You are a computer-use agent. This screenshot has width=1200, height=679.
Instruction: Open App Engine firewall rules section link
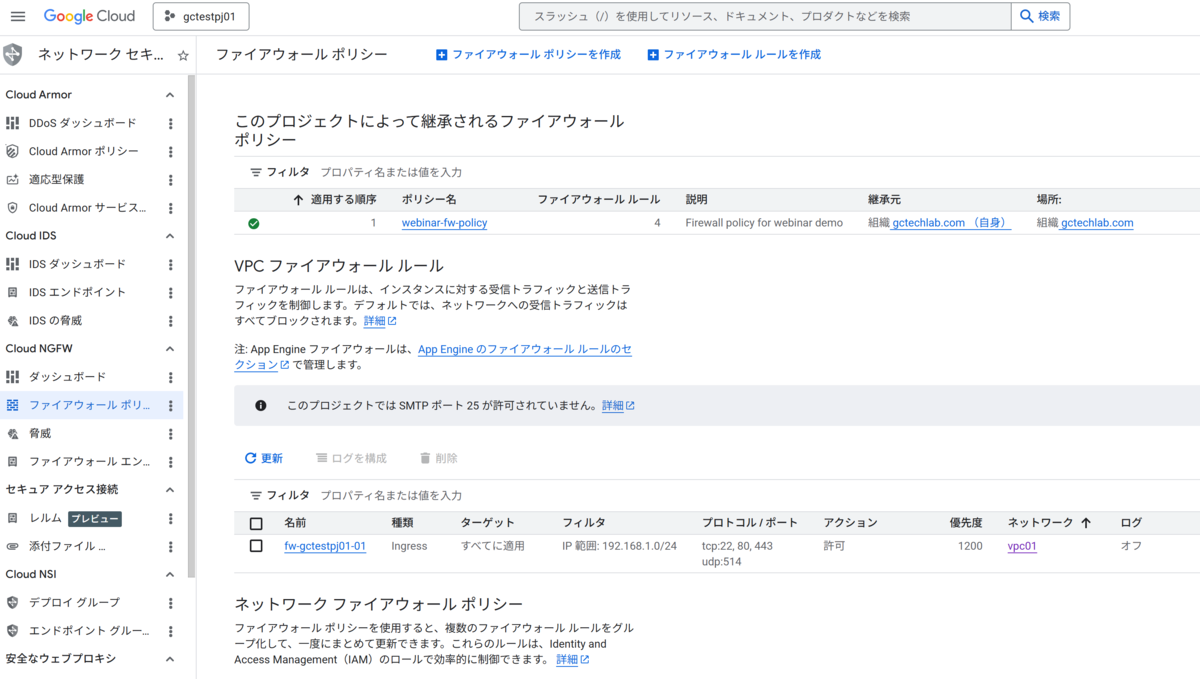(525, 350)
